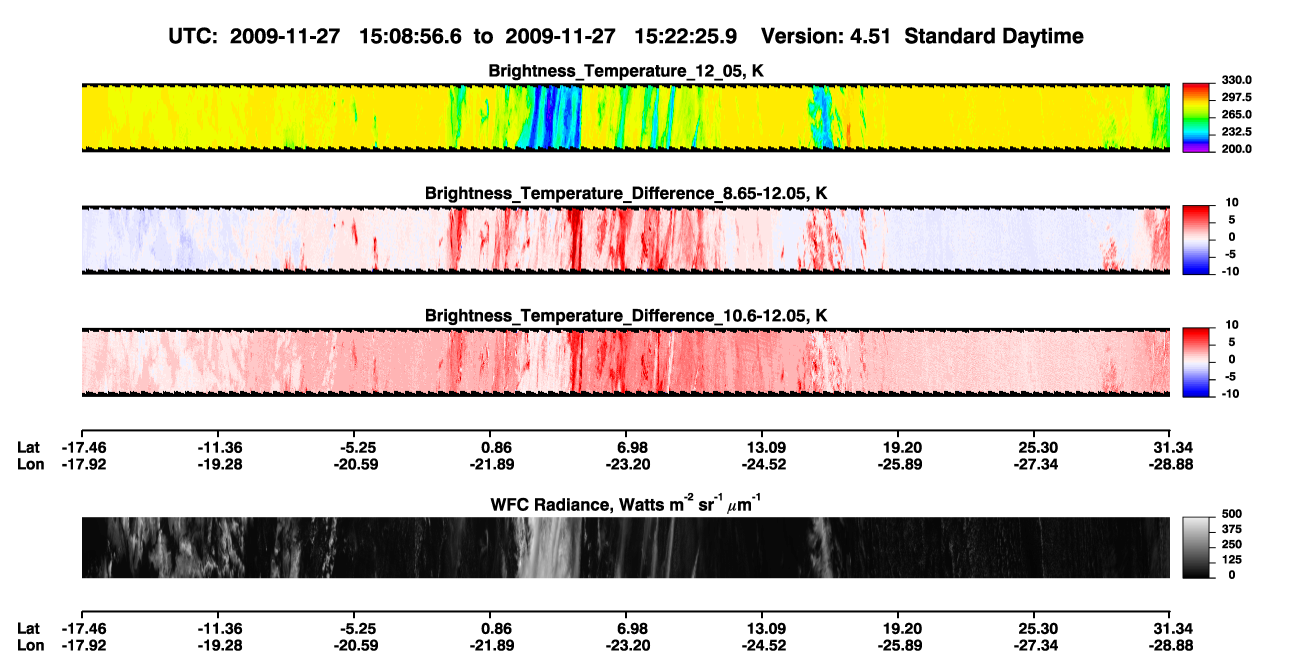This screenshot has width=1300, height=667.
Task: Select the WFC Radiance grayscale image strip
Action: 625,547
